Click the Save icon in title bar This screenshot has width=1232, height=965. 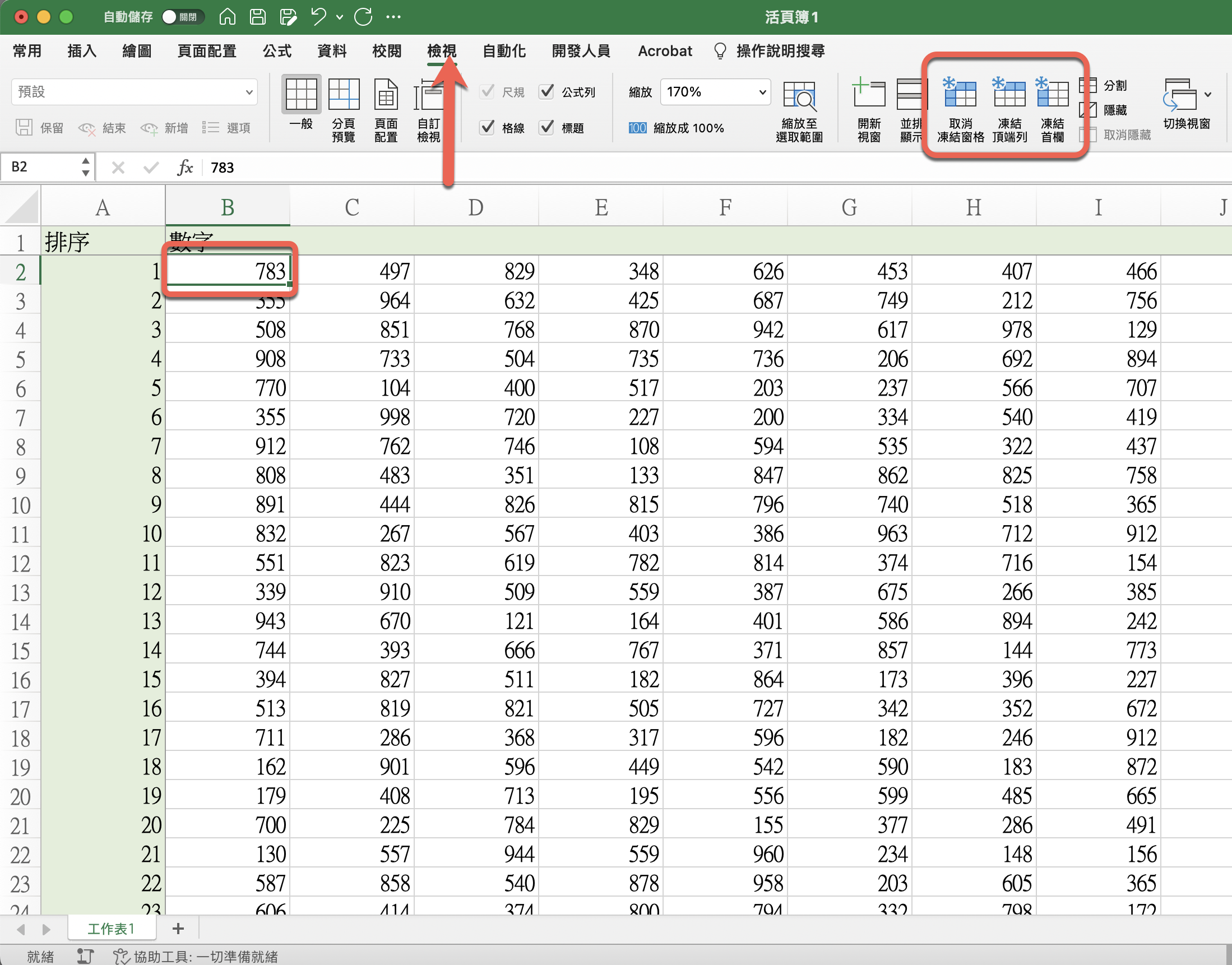(258, 17)
